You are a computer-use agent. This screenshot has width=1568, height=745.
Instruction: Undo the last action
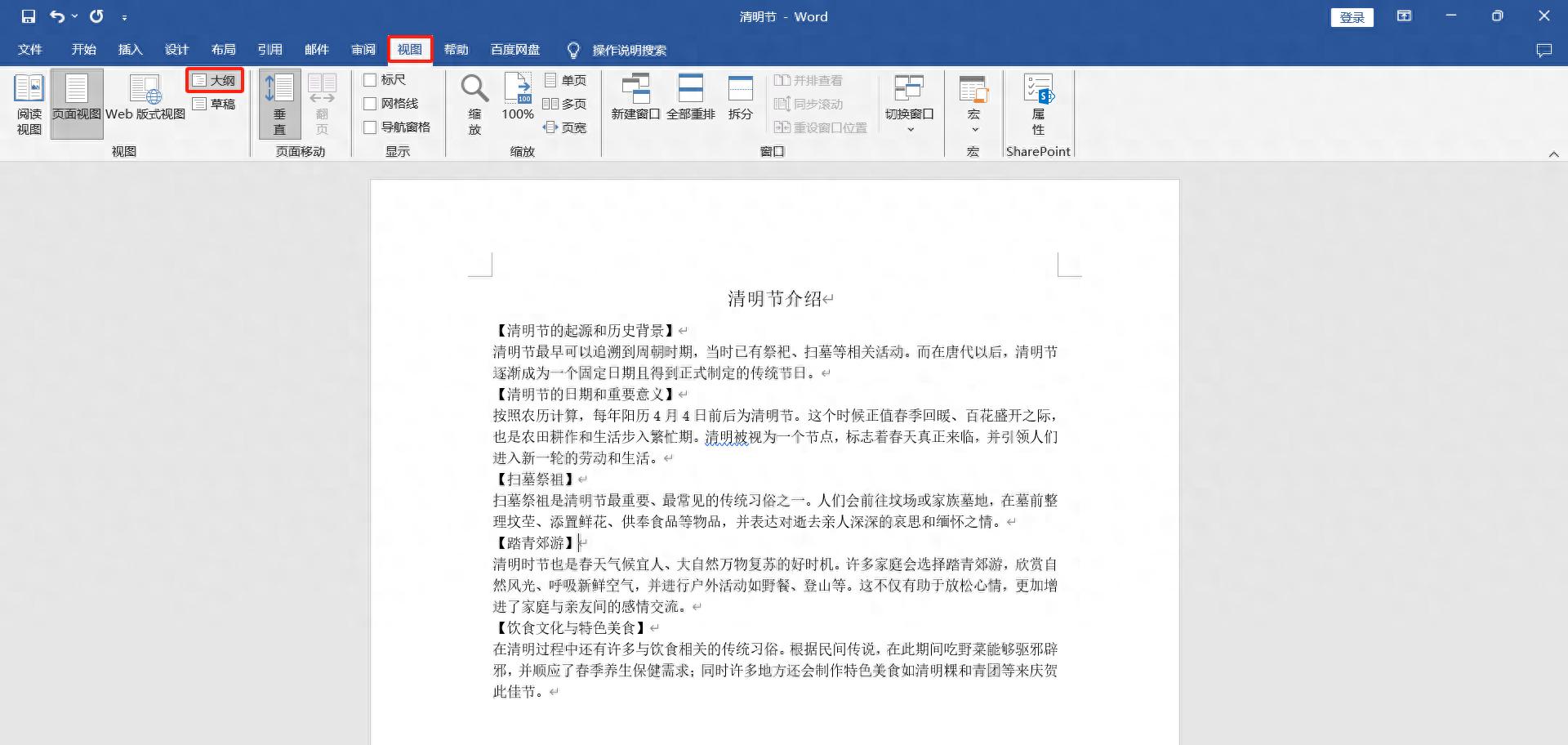(x=56, y=16)
